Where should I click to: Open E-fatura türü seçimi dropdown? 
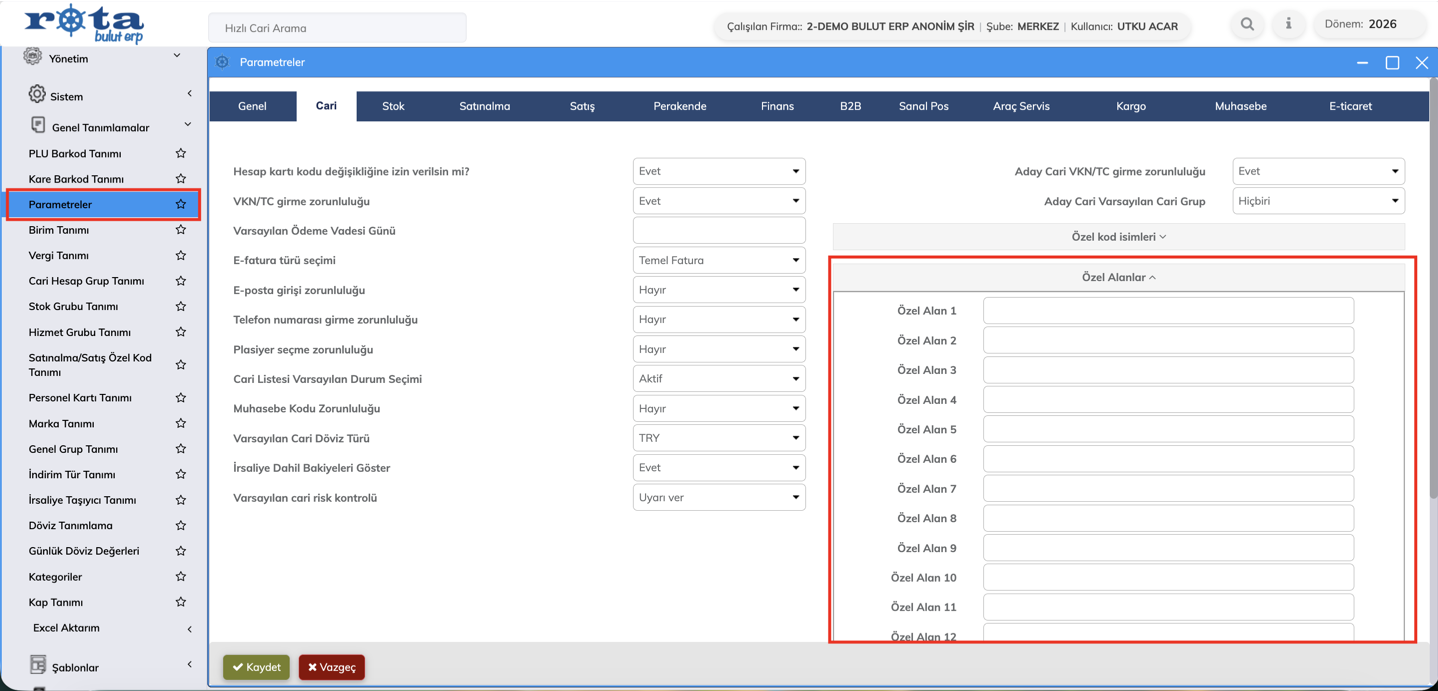pyautogui.click(x=718, y=260)
